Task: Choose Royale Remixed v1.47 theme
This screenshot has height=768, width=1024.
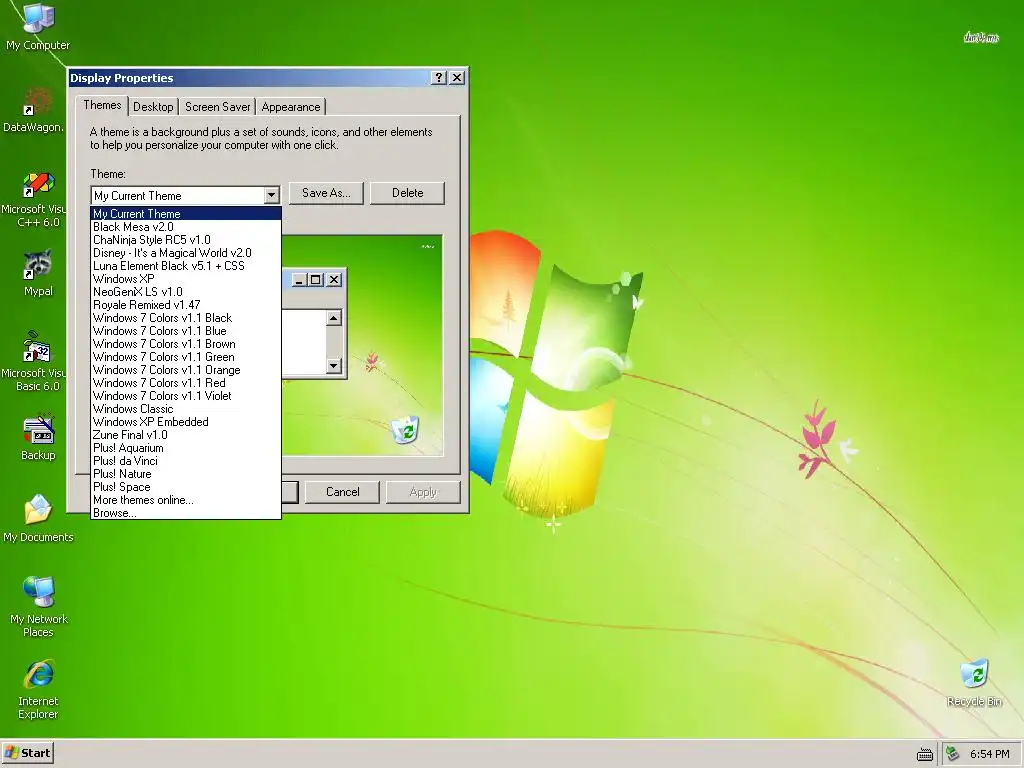Action: point(186,305)
